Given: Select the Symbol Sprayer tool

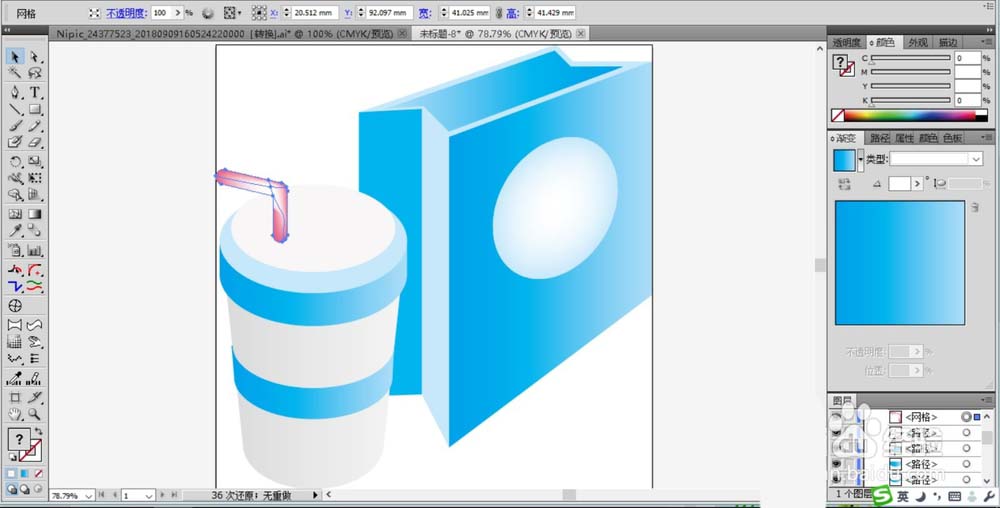Looking at the screenshot, I should (15, 250).
